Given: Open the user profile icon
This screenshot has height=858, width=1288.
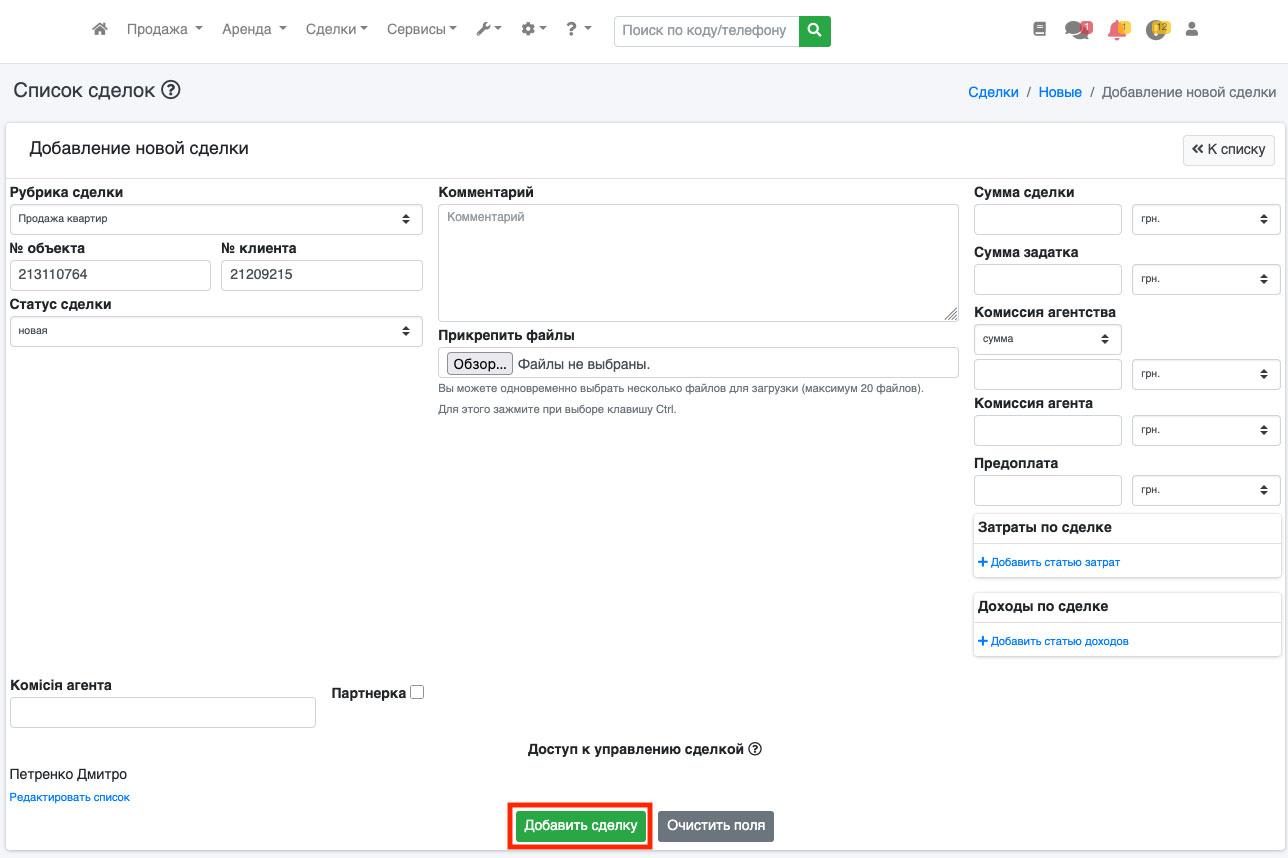Looking at the screenshot, I should [1191, 30].
